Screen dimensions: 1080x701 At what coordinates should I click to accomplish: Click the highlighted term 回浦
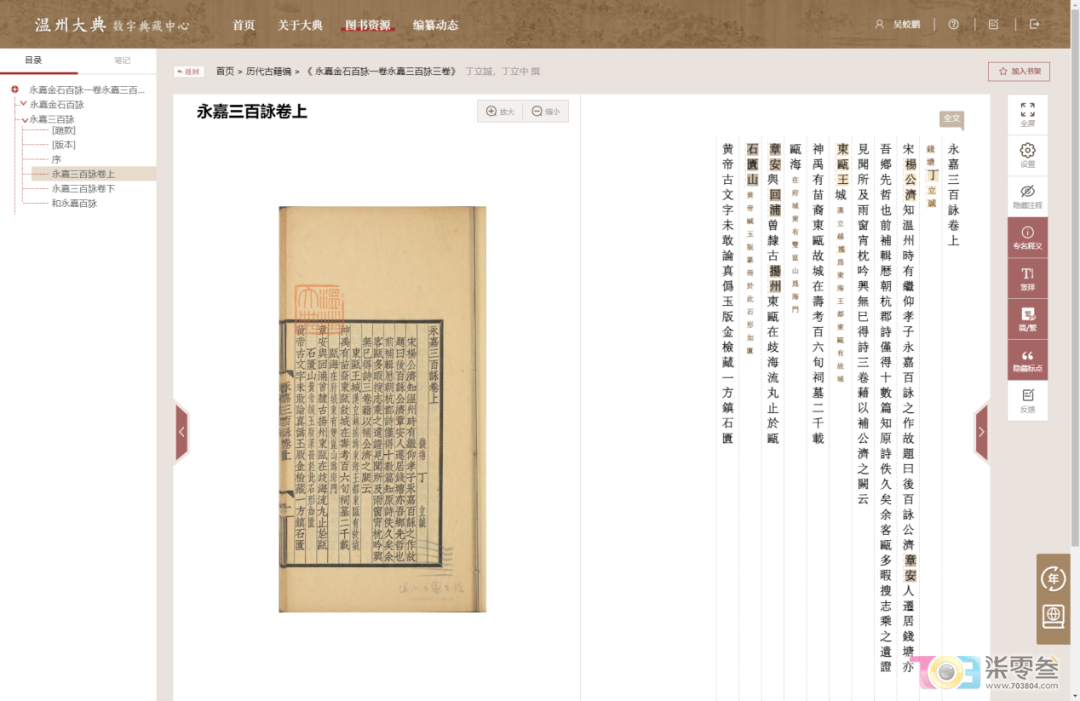(775, 202)
